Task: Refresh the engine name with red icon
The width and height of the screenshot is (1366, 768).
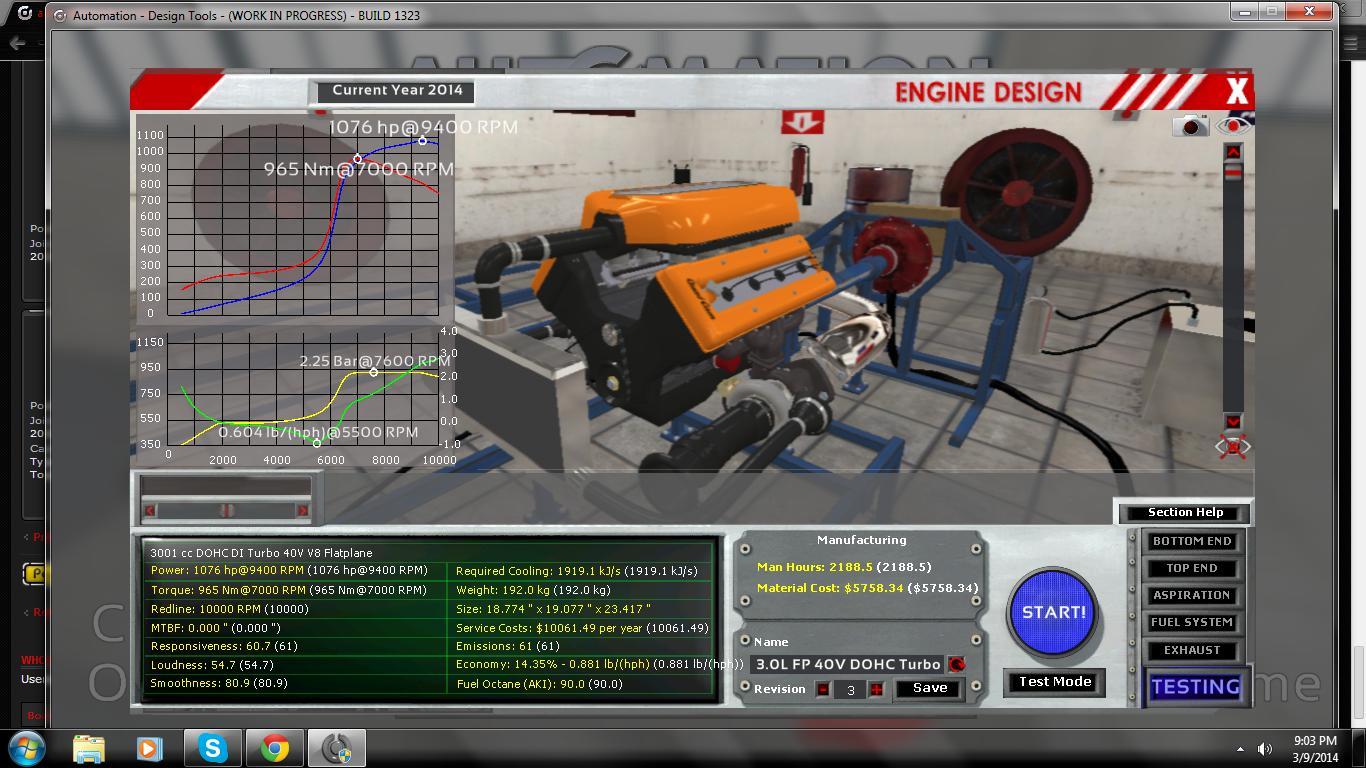Action: [x=956, y=664]
